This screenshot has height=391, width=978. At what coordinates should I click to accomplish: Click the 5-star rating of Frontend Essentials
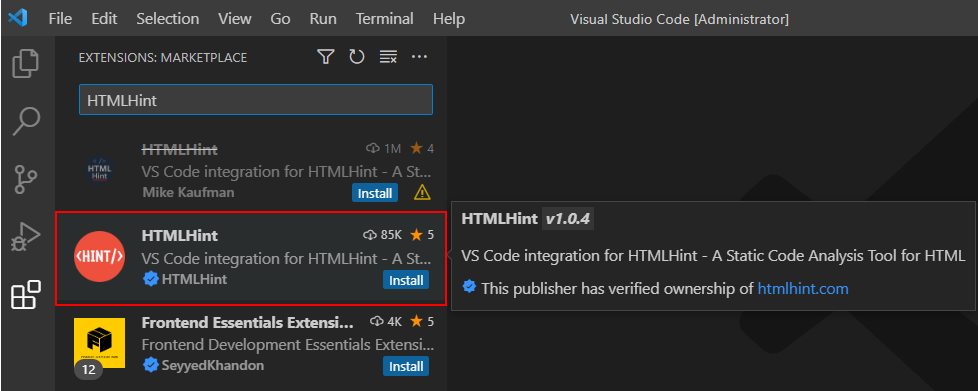click(x=422, y=322)
